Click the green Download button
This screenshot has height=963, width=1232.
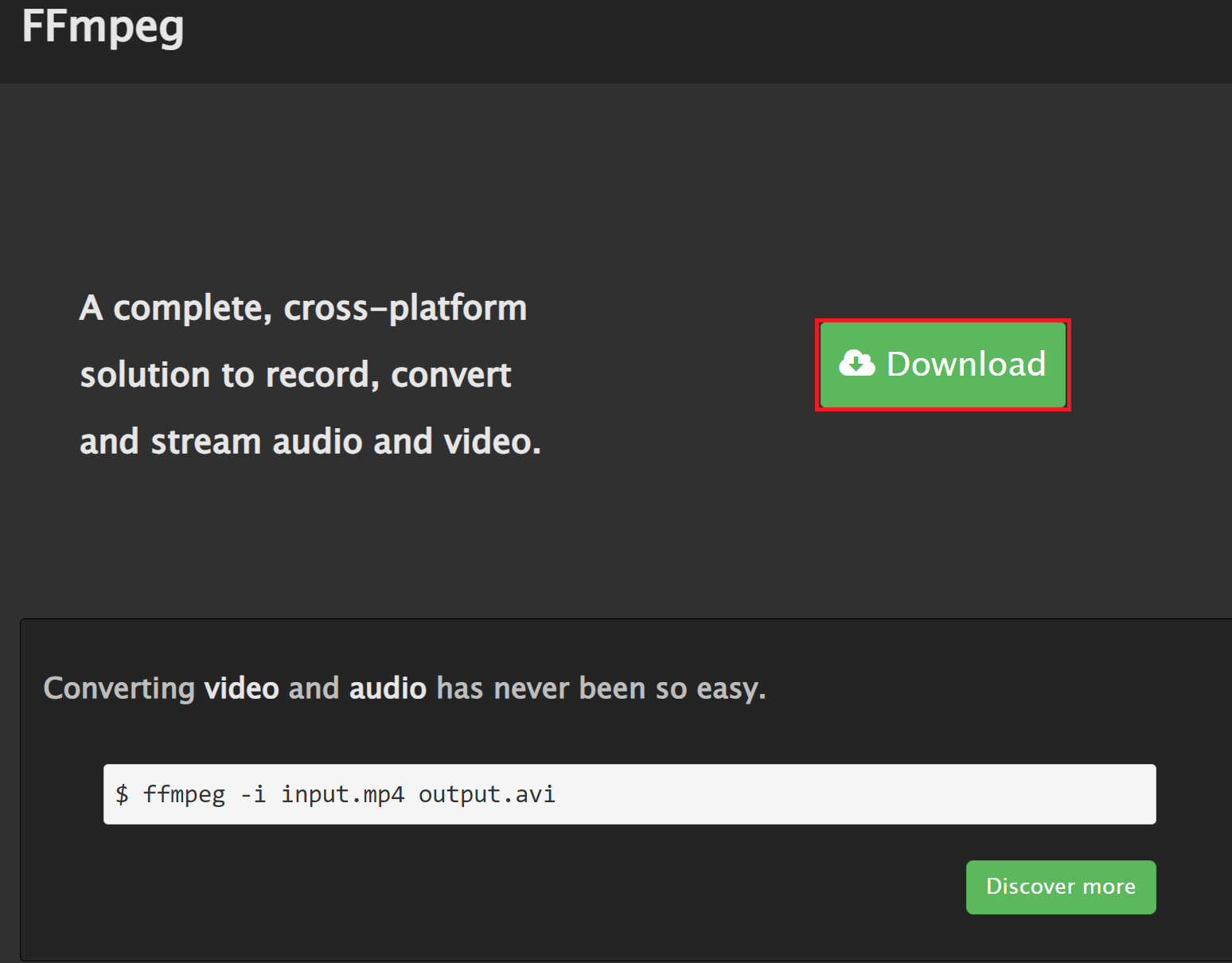tap(942, 365)
